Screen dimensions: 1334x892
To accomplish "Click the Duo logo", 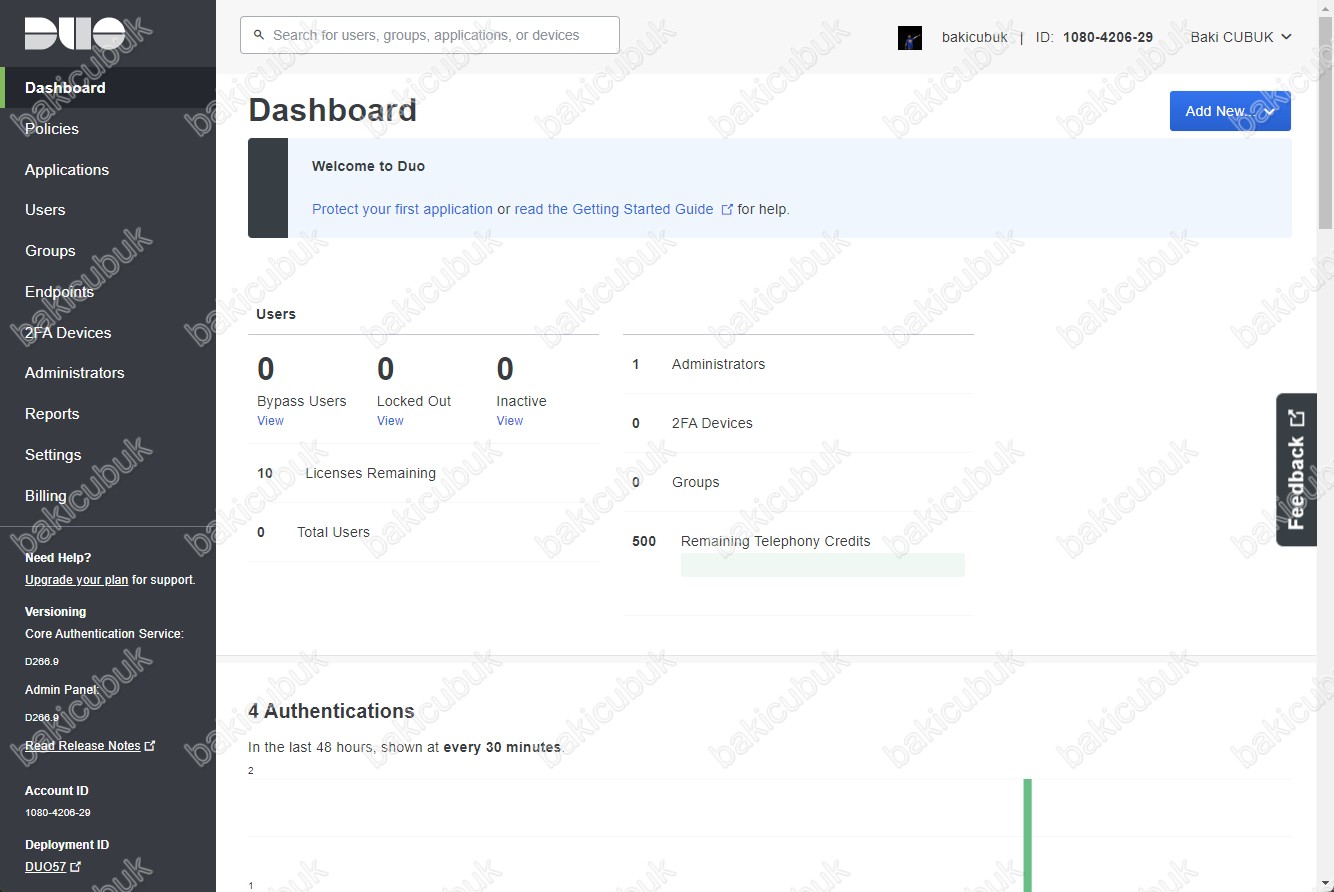I will click(75, 34).
